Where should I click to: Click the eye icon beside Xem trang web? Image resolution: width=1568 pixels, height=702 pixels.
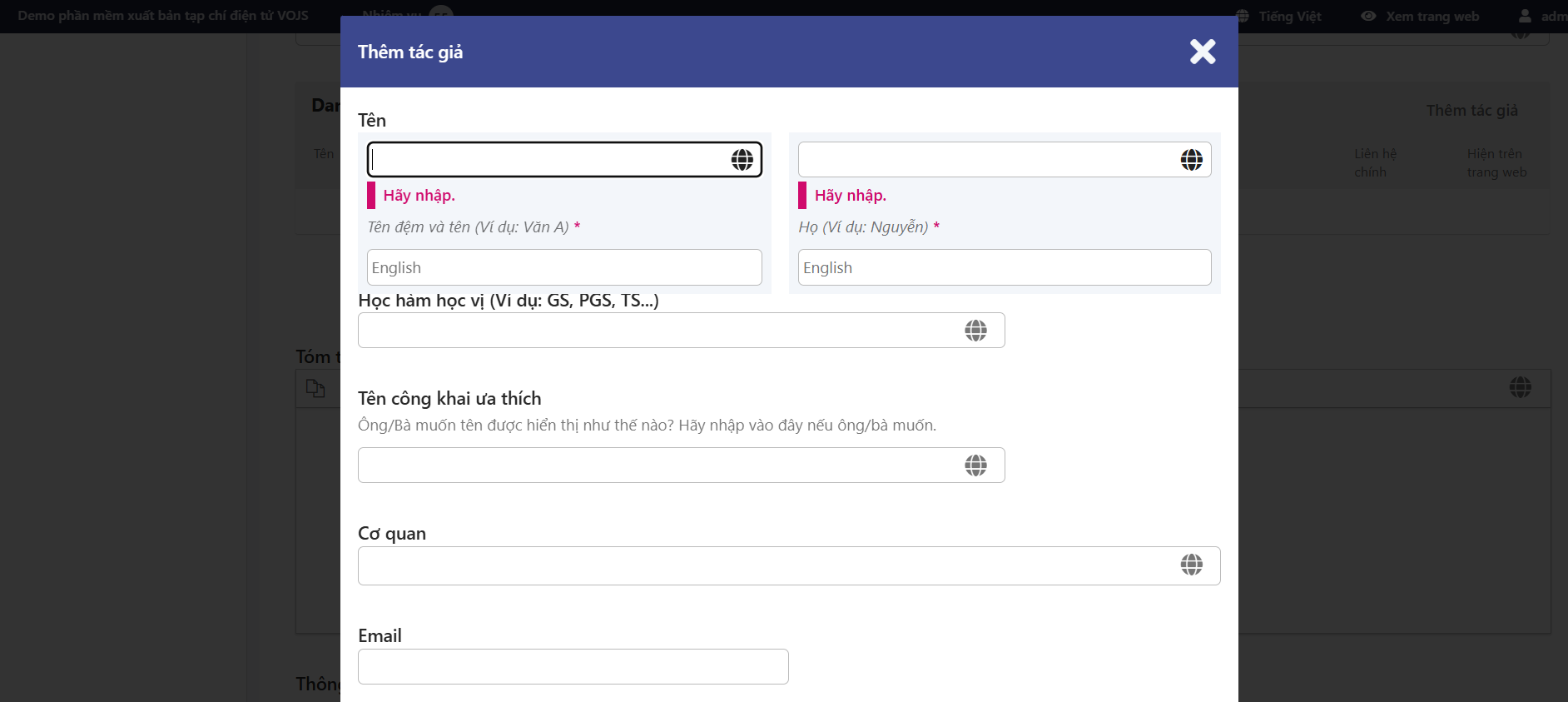point(1367,16)
